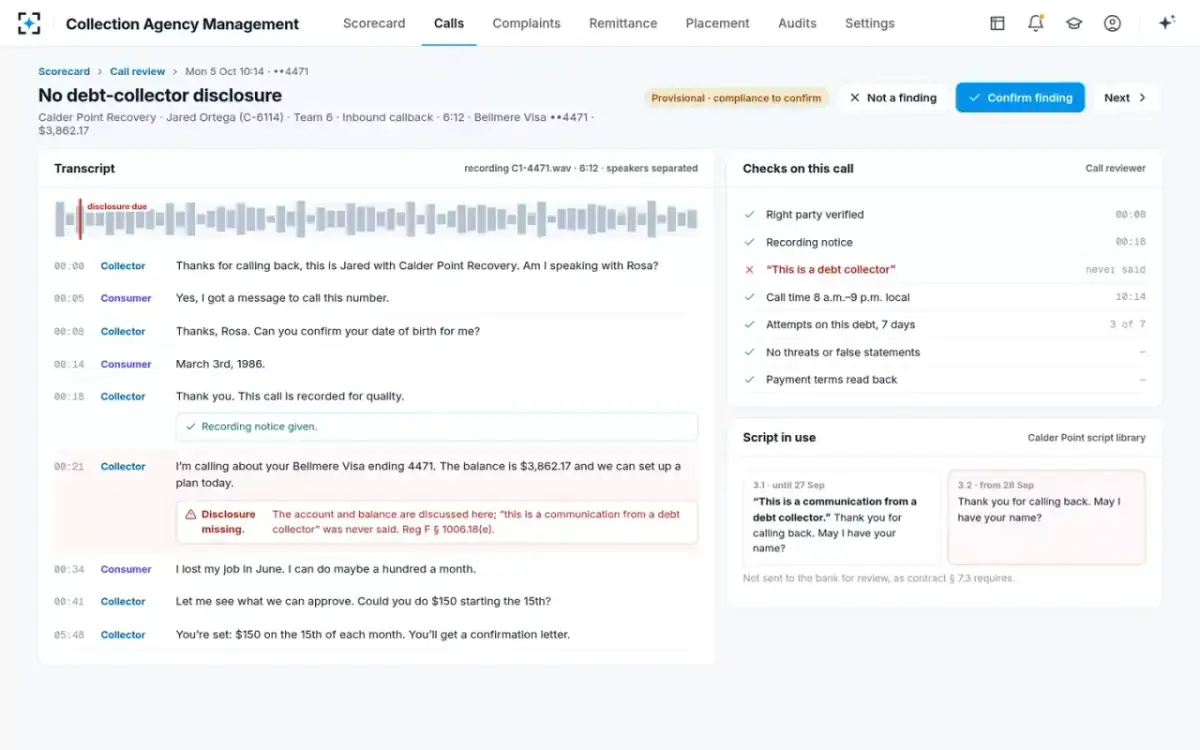Image resolution: width=1200 pixels, height=750 pixels.
Task: Open the Complaints tab
Action: [x=526, y=23]
